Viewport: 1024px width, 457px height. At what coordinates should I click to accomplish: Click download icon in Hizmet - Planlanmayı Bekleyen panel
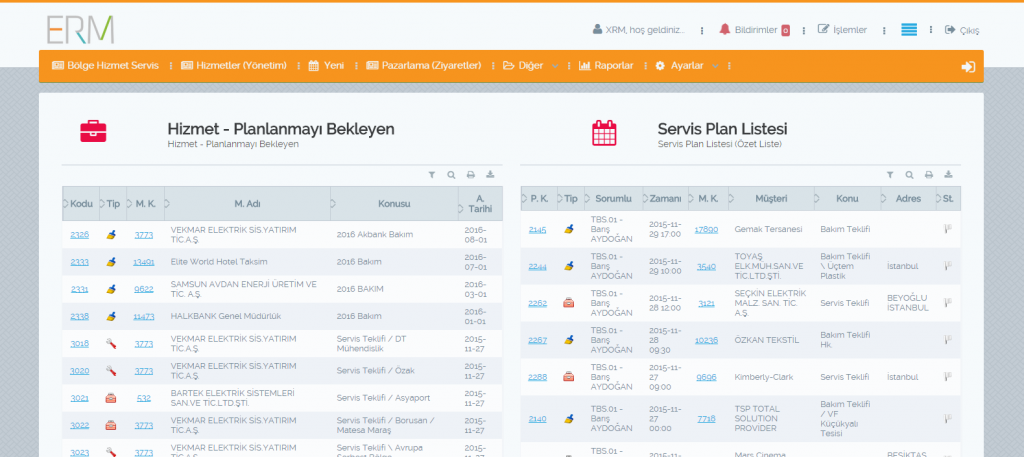coord(490,175)
